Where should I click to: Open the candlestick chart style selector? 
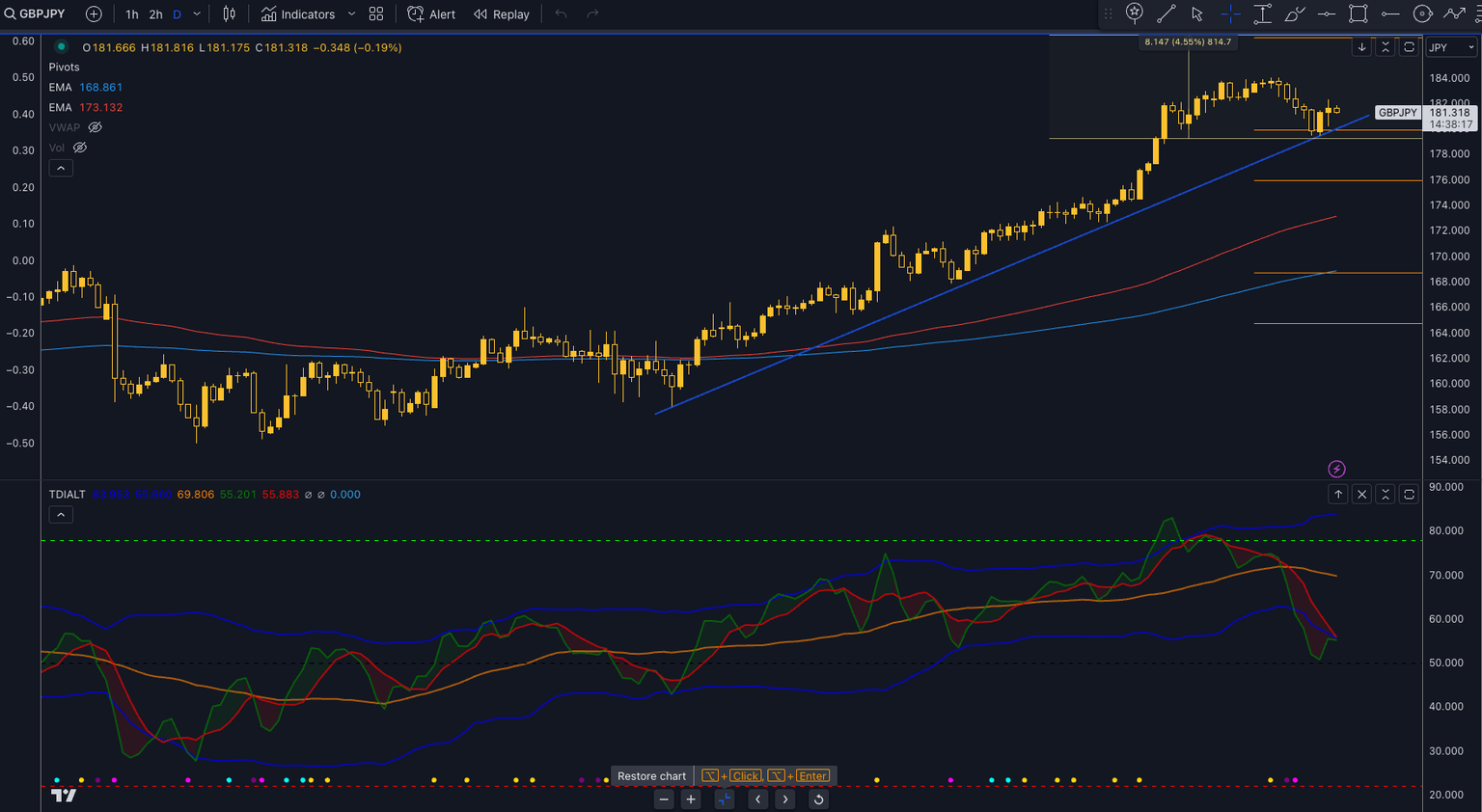230,14
